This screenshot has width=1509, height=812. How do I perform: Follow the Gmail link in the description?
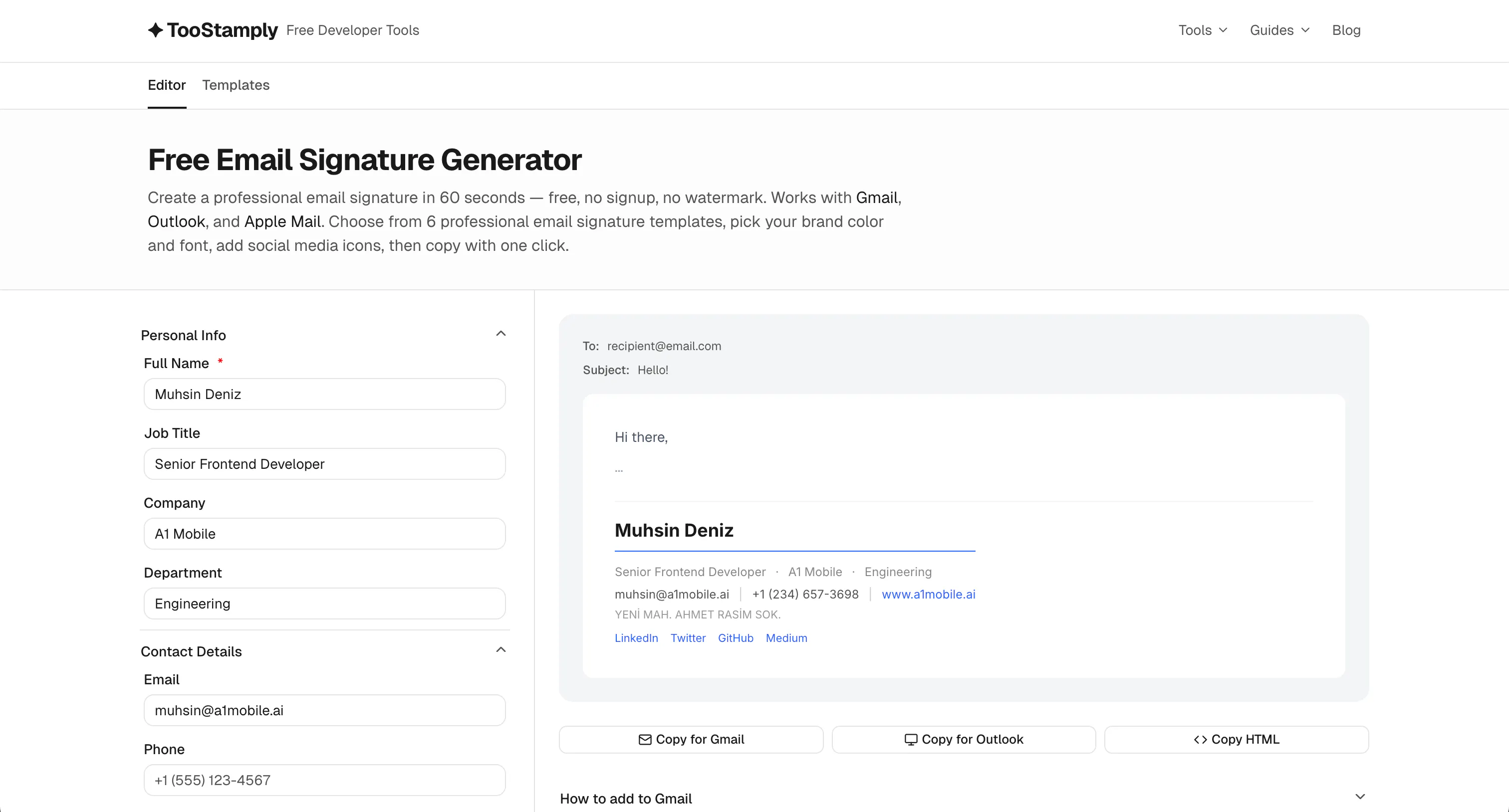pyautogui.click(x=876, y=198)
